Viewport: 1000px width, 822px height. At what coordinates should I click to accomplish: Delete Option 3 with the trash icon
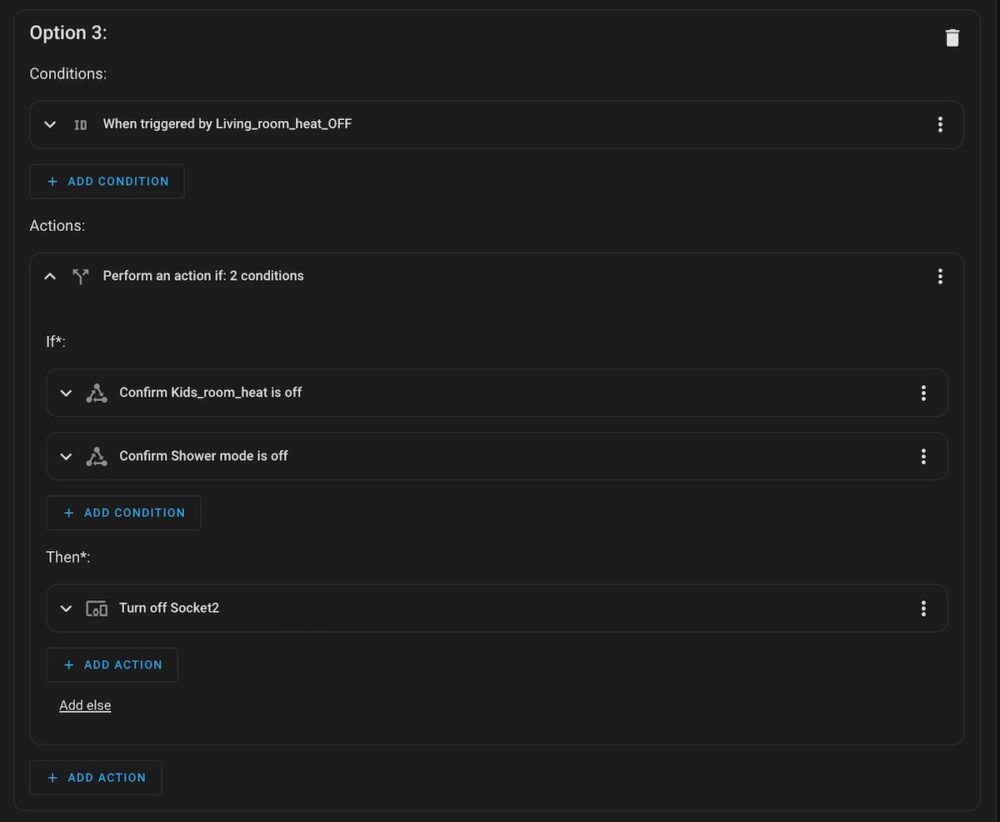pos(952,38)
